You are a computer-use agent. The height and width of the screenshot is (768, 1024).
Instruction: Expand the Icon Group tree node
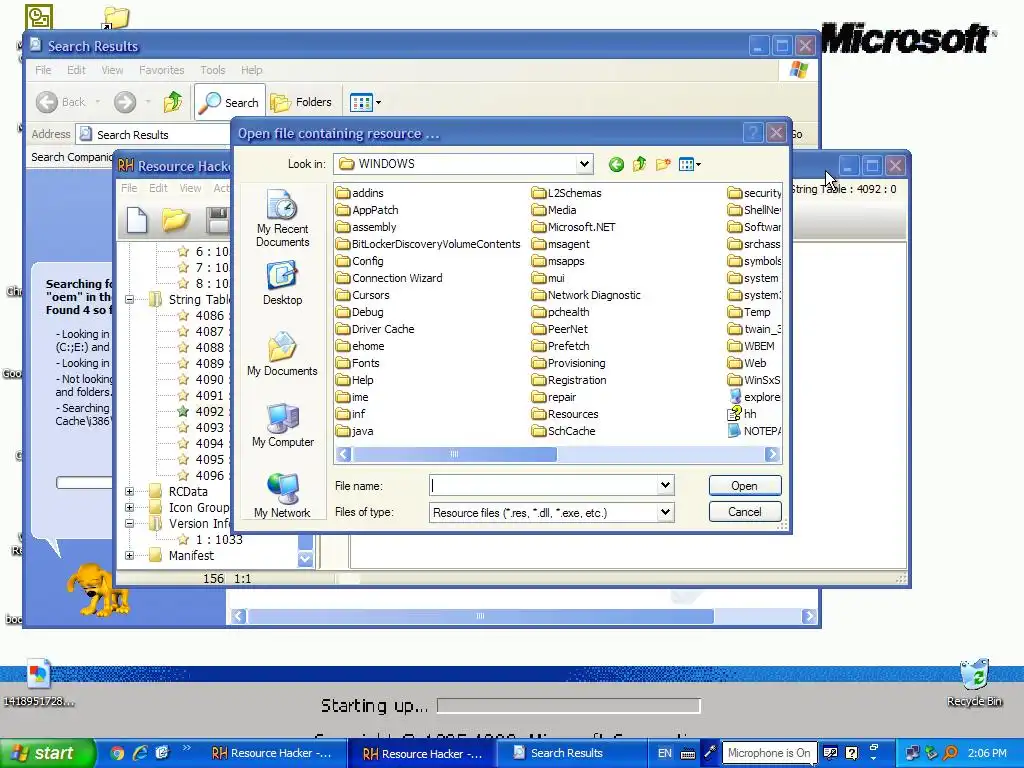(x=129, y=507)
